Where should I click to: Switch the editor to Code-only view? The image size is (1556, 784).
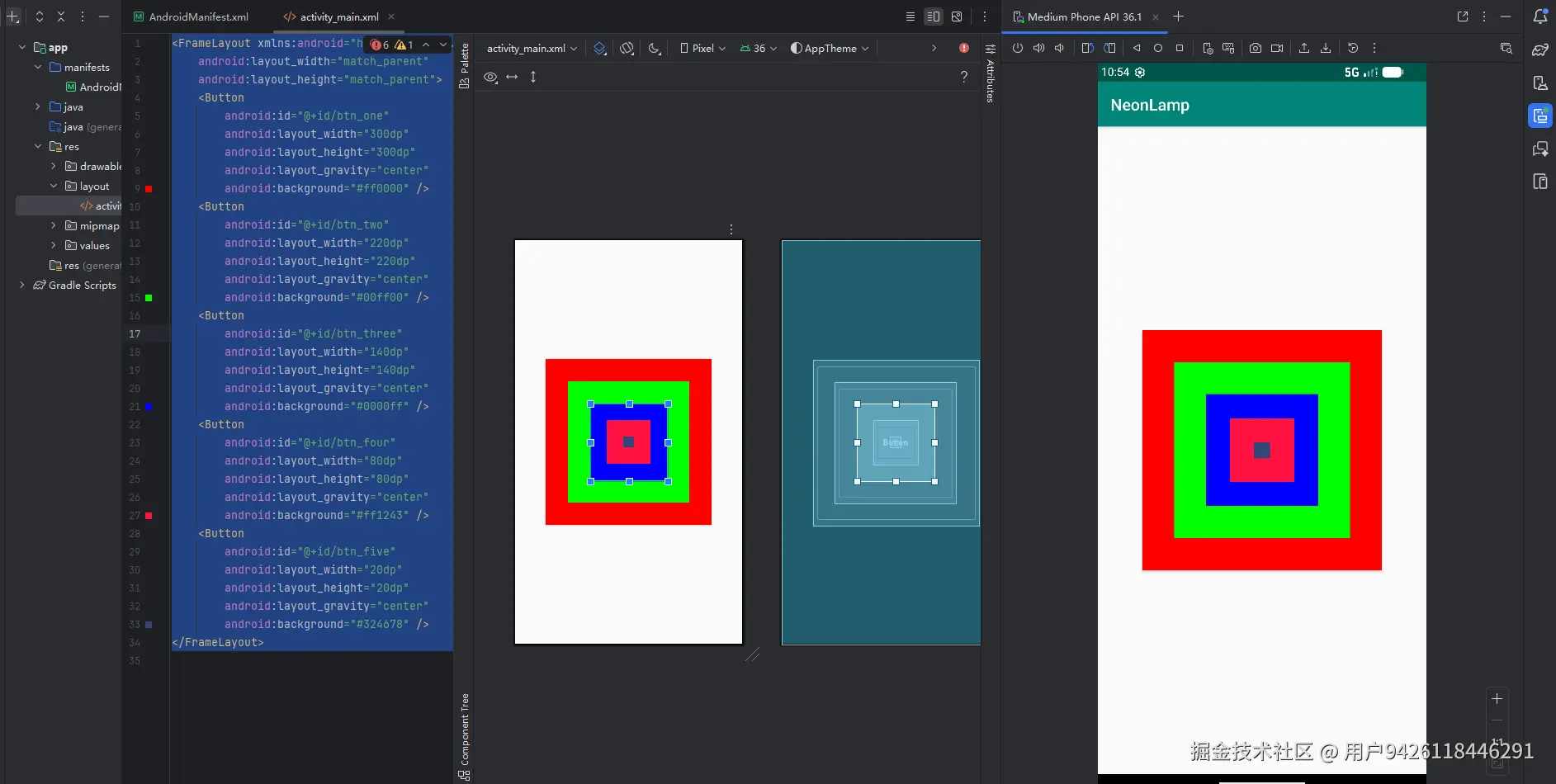[x=910, y=17]
